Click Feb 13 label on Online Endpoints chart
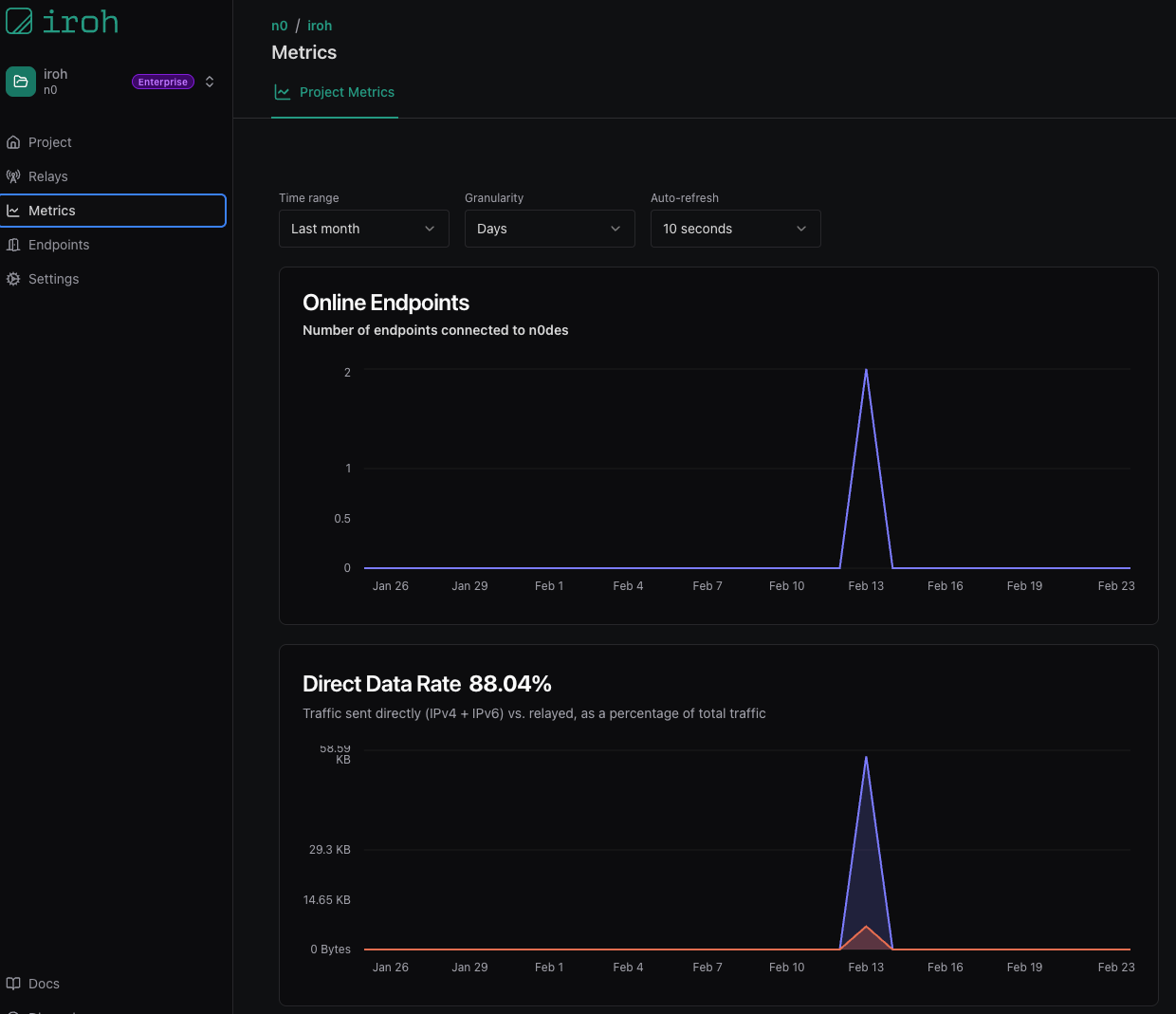 pos(866,586)
